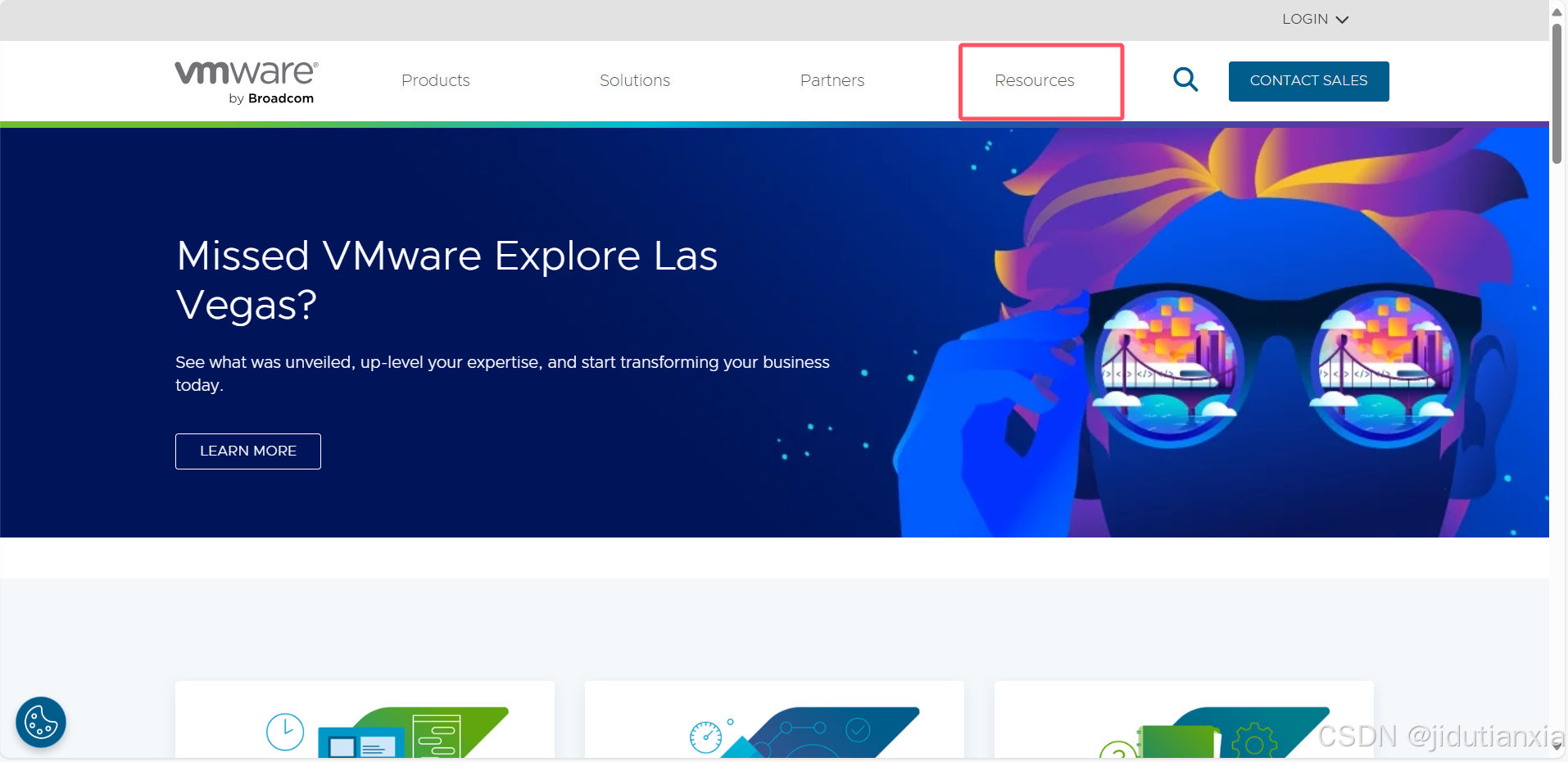1568x762 pixels.
Task: Click the clock icon in first card
Action: (285, 731)
